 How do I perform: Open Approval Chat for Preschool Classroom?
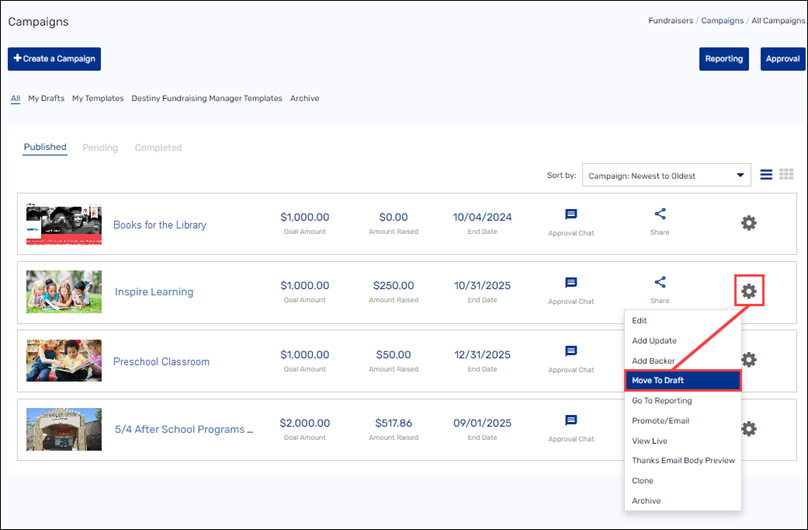[571, 352]
